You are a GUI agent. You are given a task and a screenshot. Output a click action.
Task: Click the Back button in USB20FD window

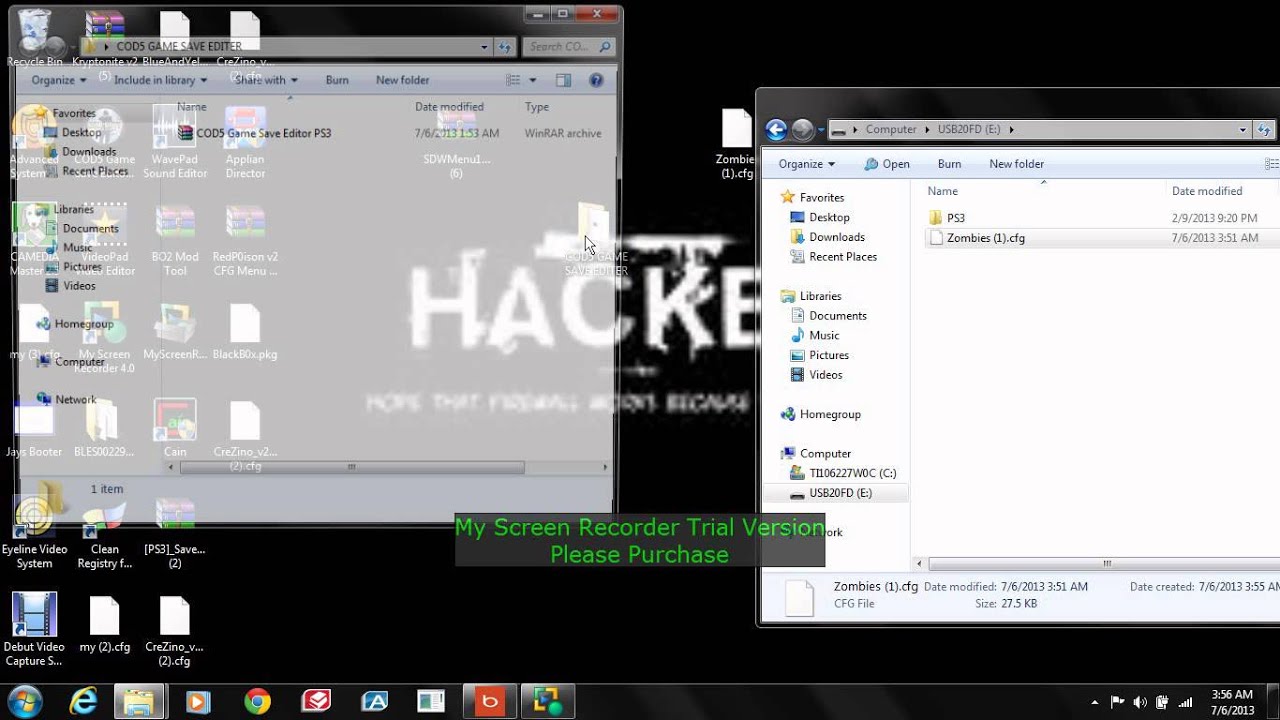(x=776, y=129)
